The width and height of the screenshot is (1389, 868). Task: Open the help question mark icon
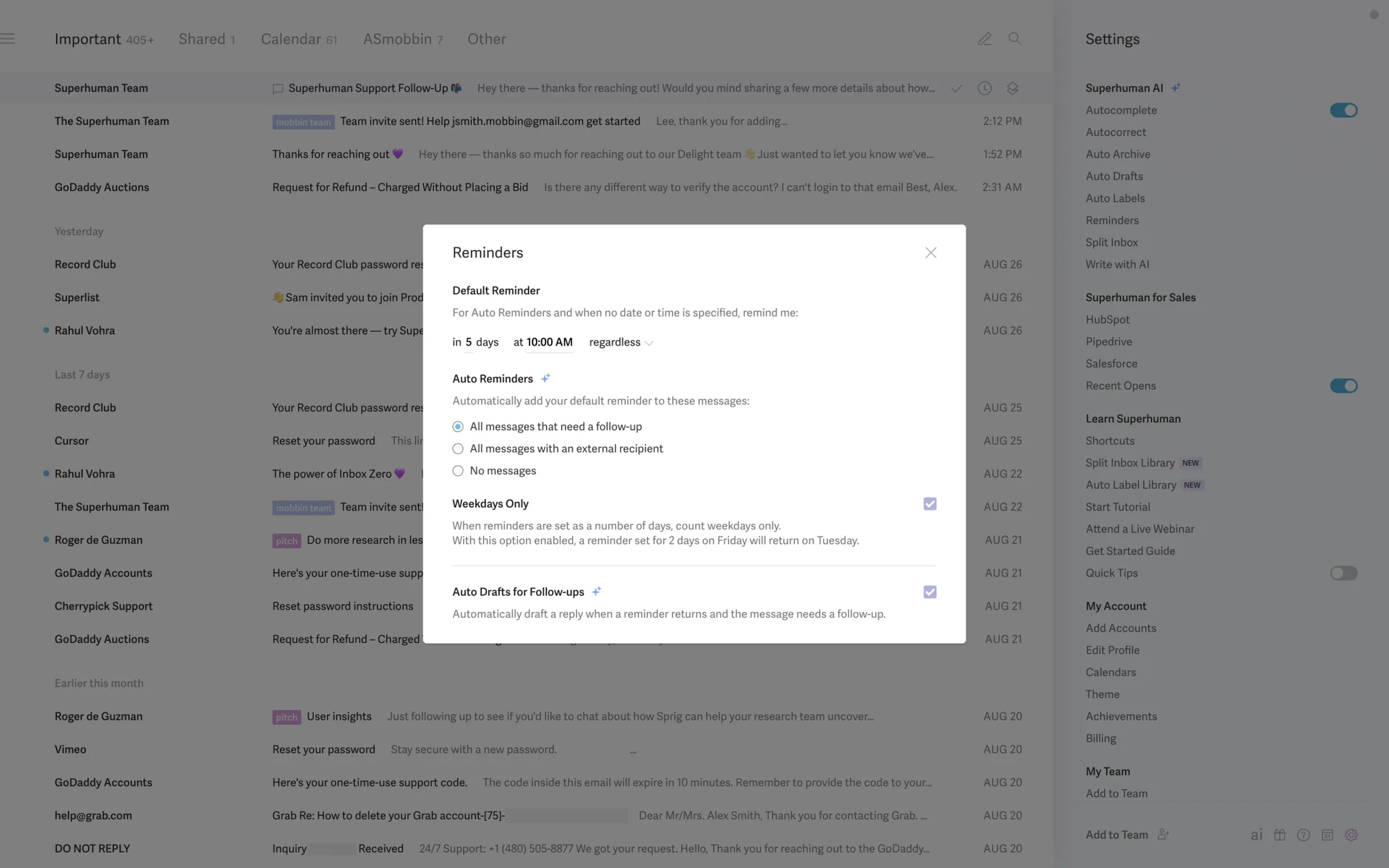point(1304,835)
